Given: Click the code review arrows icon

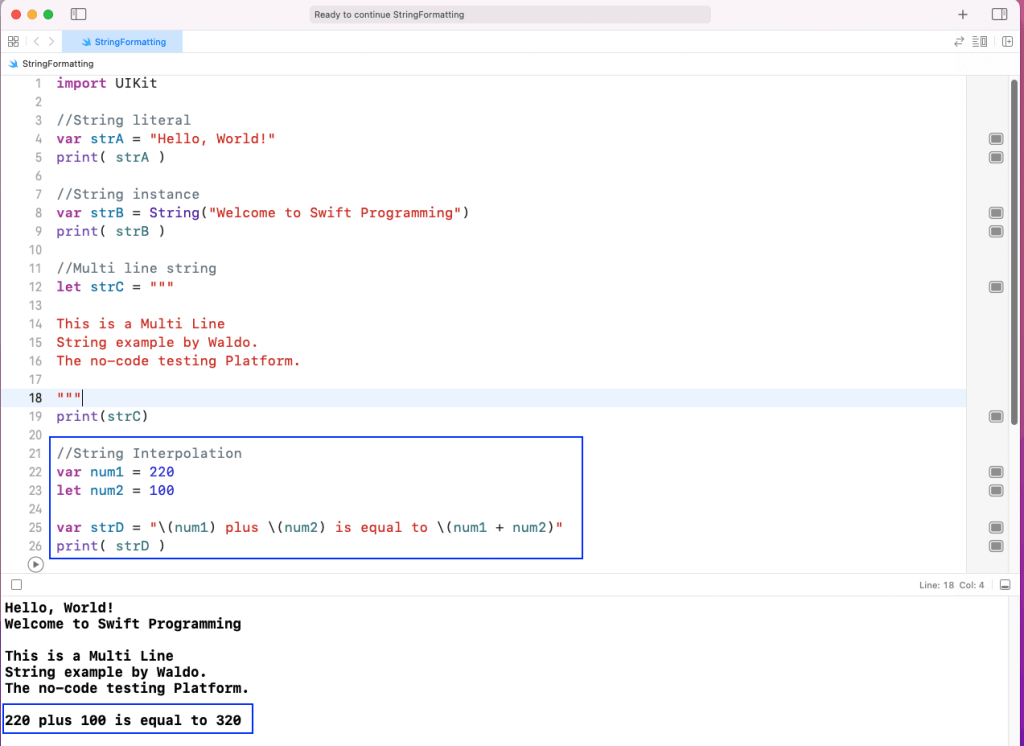Looking at the screenshot, I should 959,42.
